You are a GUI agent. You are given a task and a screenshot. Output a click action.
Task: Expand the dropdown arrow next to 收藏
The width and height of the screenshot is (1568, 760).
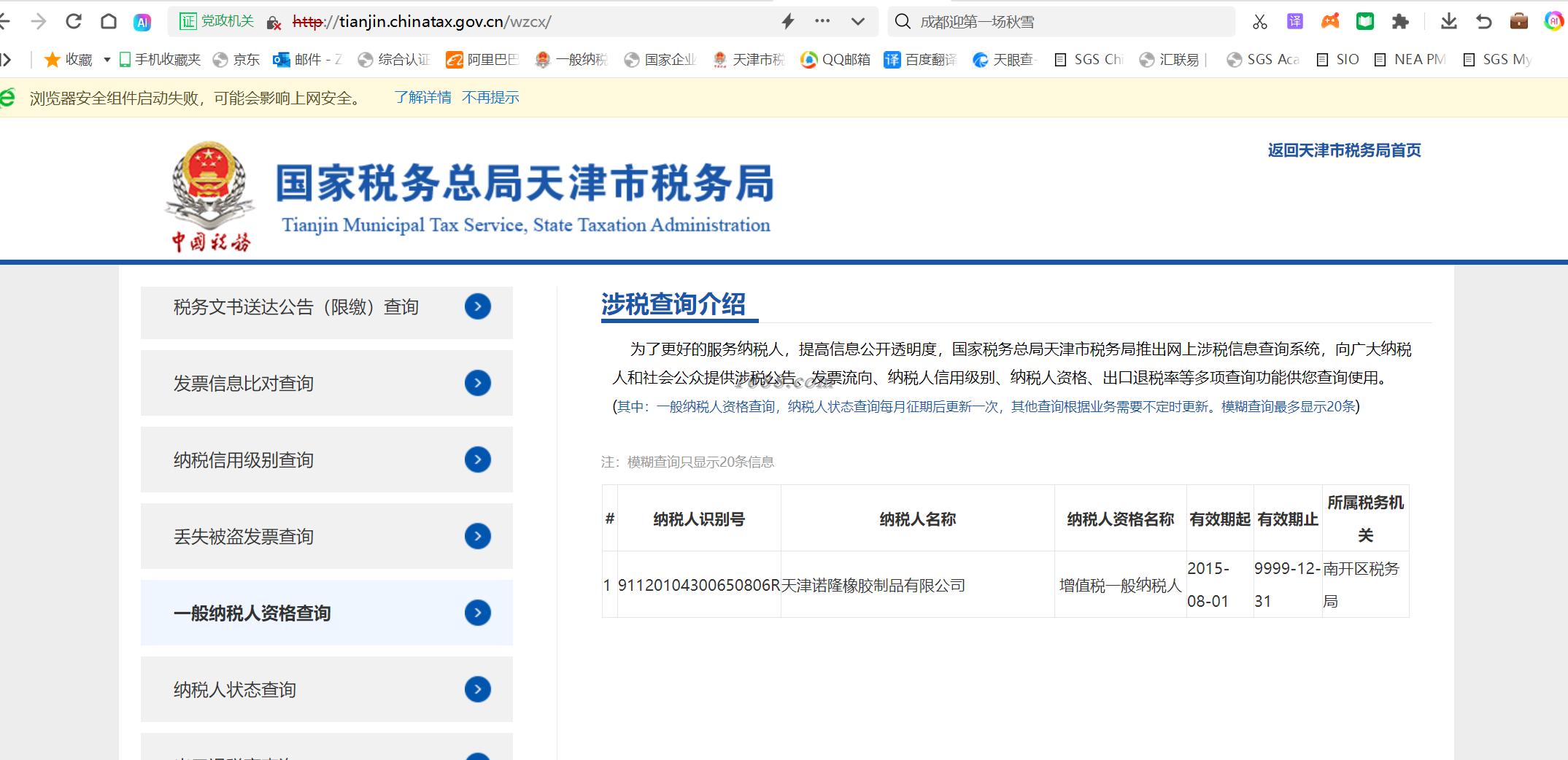(x=107, y=60)
